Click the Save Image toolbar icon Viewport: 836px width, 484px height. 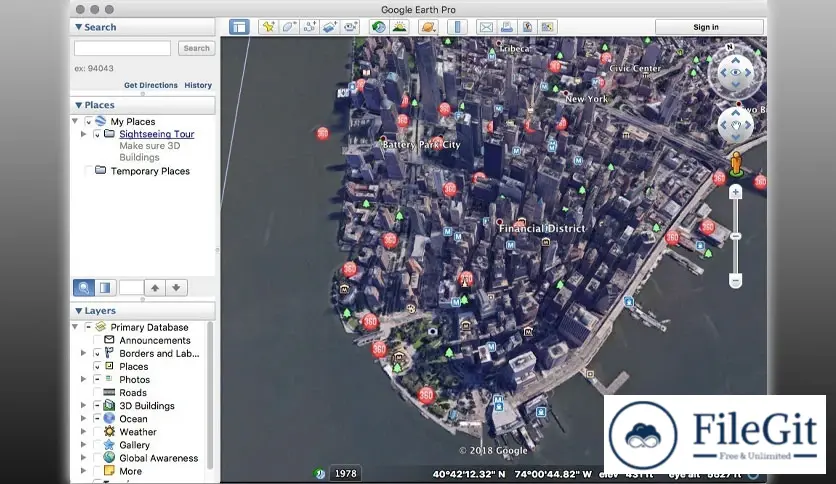click(527, 27)
